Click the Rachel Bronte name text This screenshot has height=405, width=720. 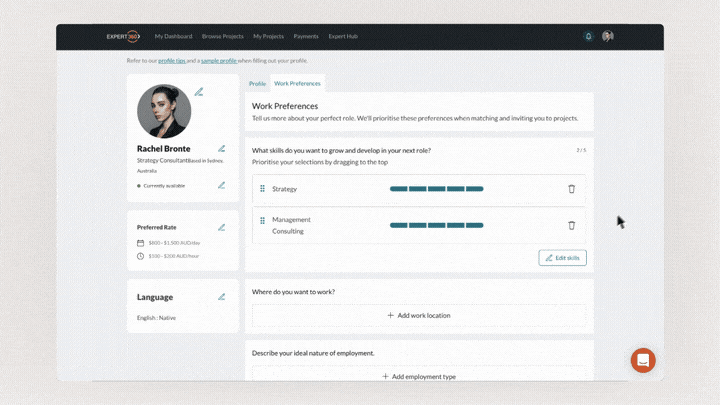pos(163,149)
